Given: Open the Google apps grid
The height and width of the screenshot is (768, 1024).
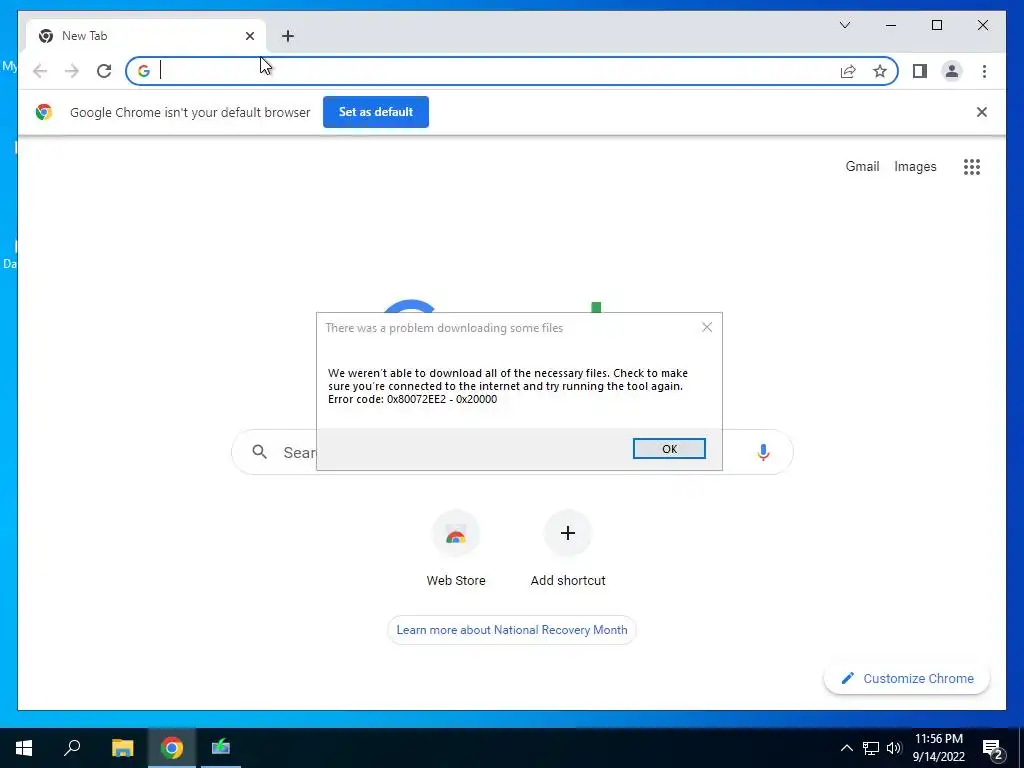Looking at the screenshot, I should point(972,167).
